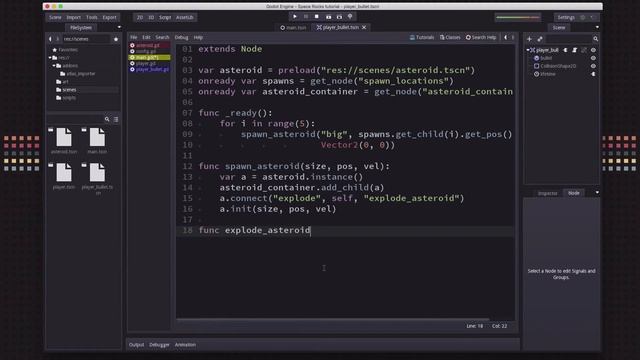Viewport: 640px width, 360px height.
Task: Open script editor Debug menu
Action: click(x=181, y=37)
